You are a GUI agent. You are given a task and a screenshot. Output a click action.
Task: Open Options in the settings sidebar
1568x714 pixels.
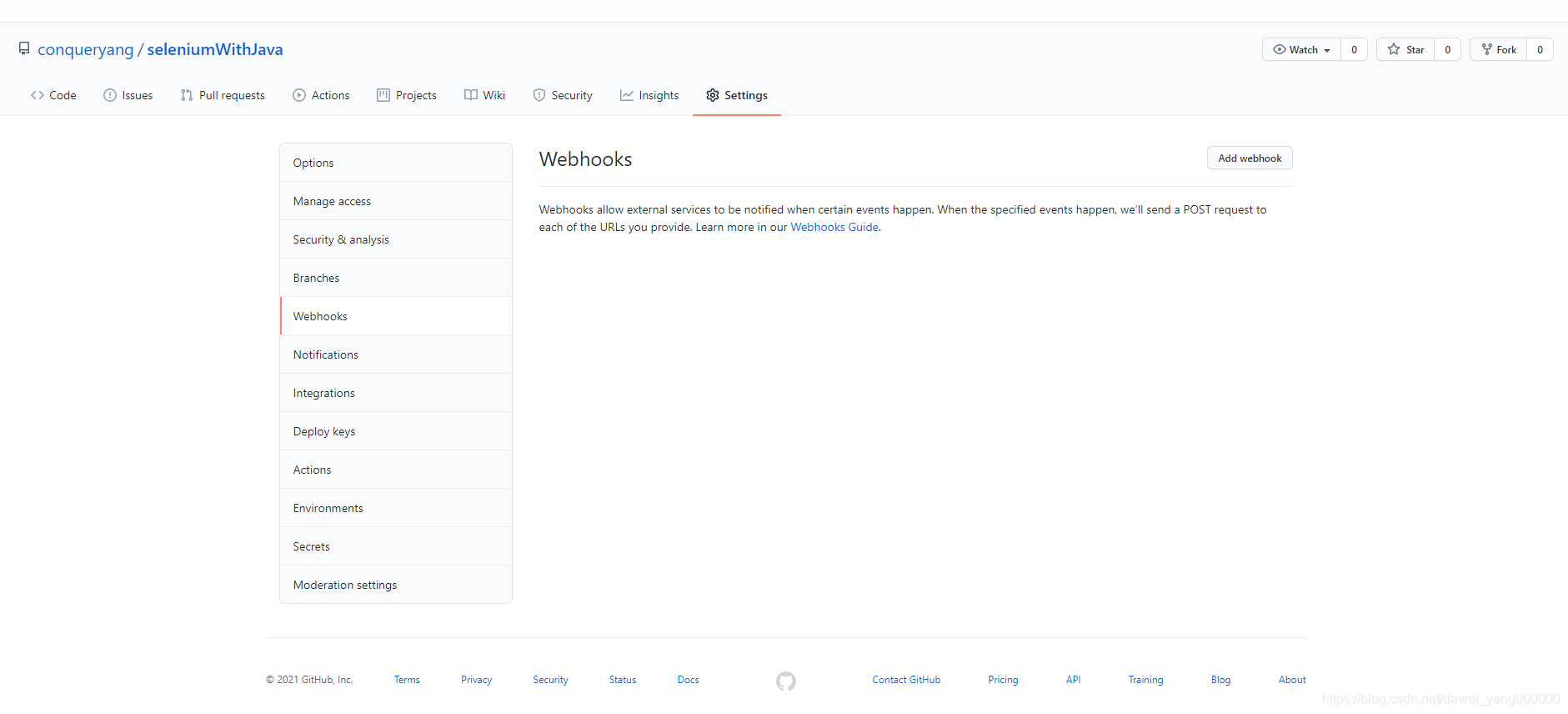(x=396, y=163)
